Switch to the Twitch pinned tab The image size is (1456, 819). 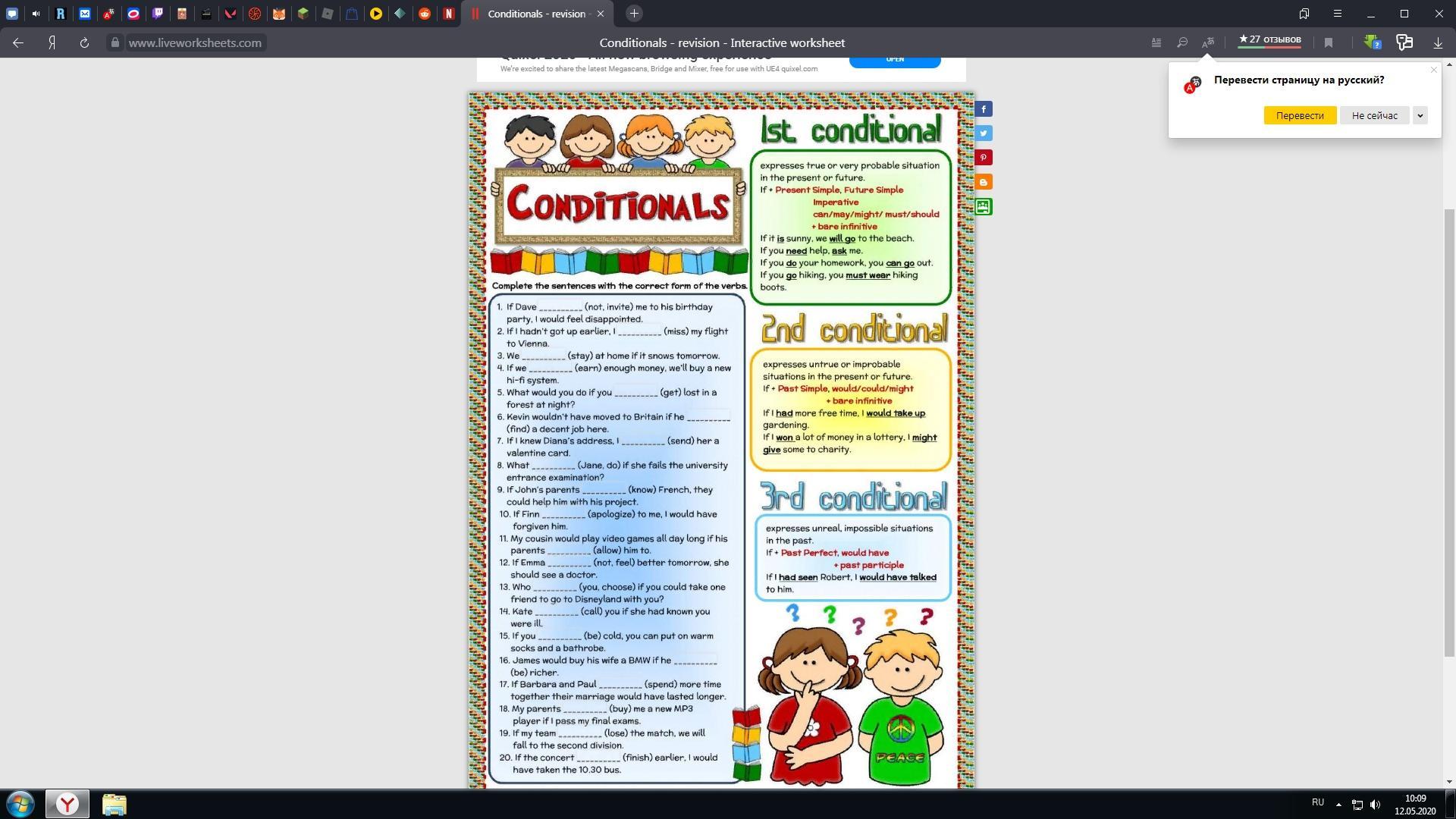[x=158, y=14]
